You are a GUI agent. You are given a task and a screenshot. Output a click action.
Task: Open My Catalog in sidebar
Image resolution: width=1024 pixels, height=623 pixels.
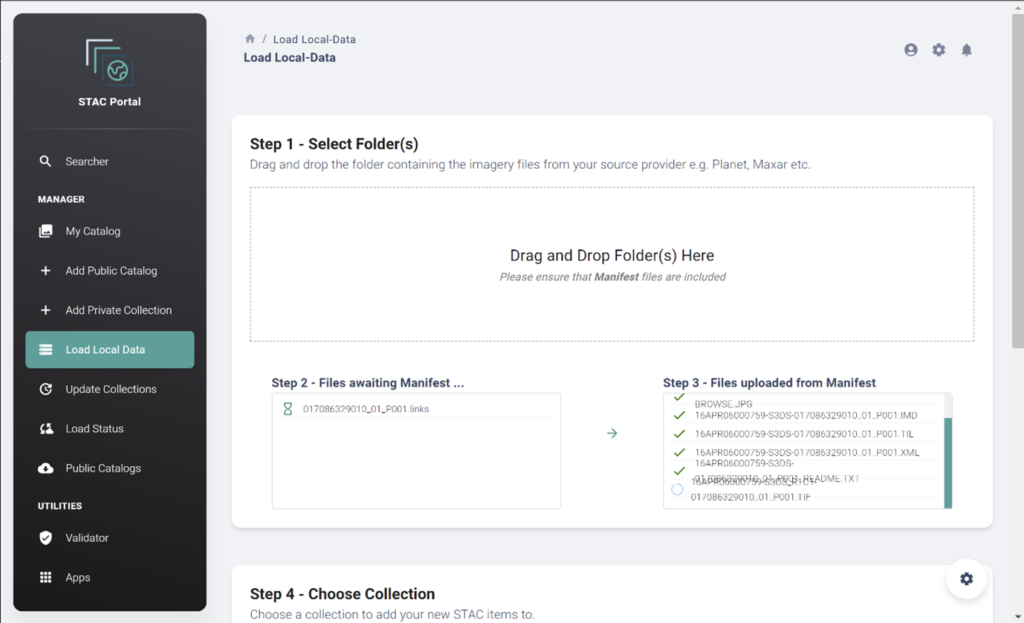click(x=93, y=231)
